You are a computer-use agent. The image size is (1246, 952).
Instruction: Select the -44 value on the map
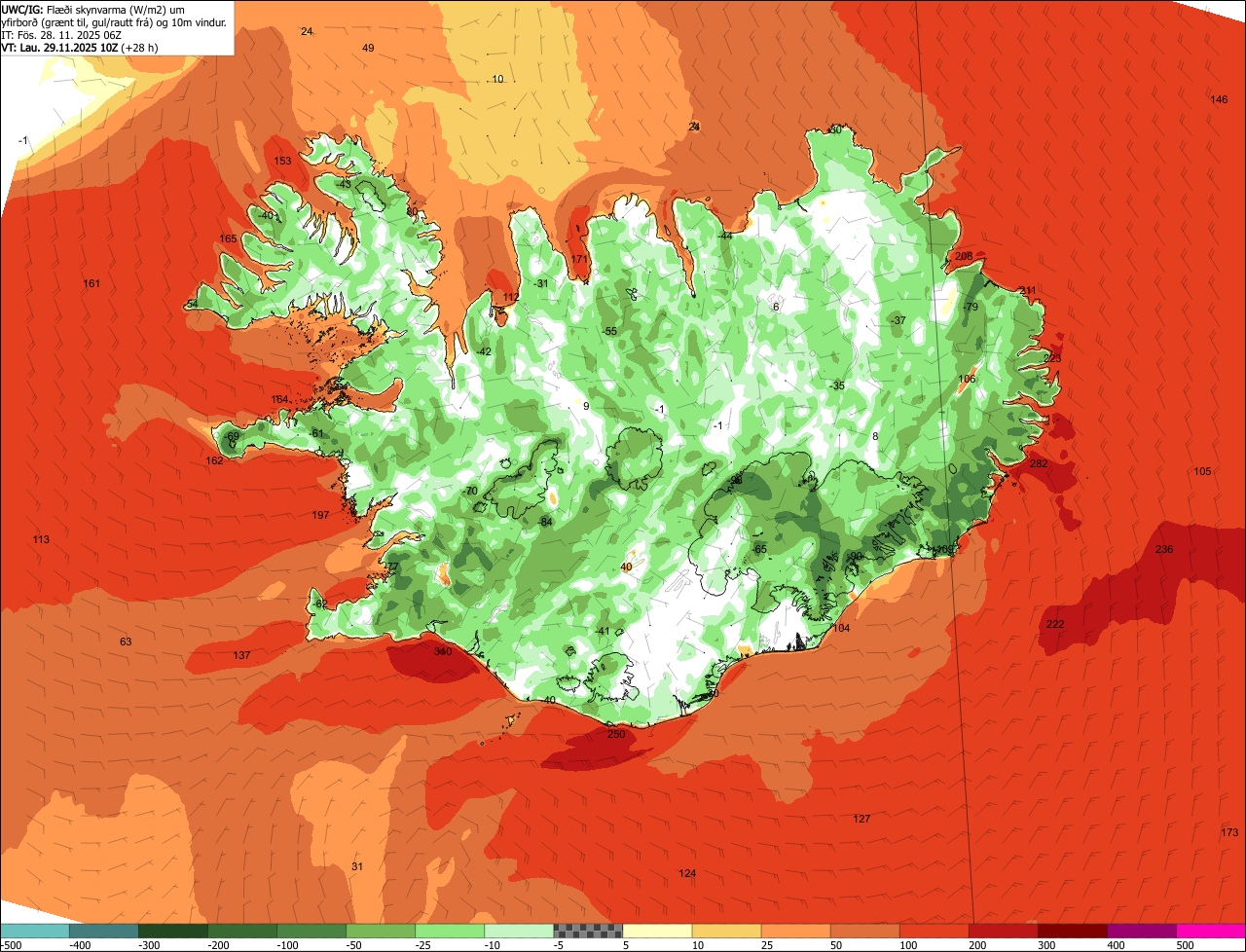724,236
